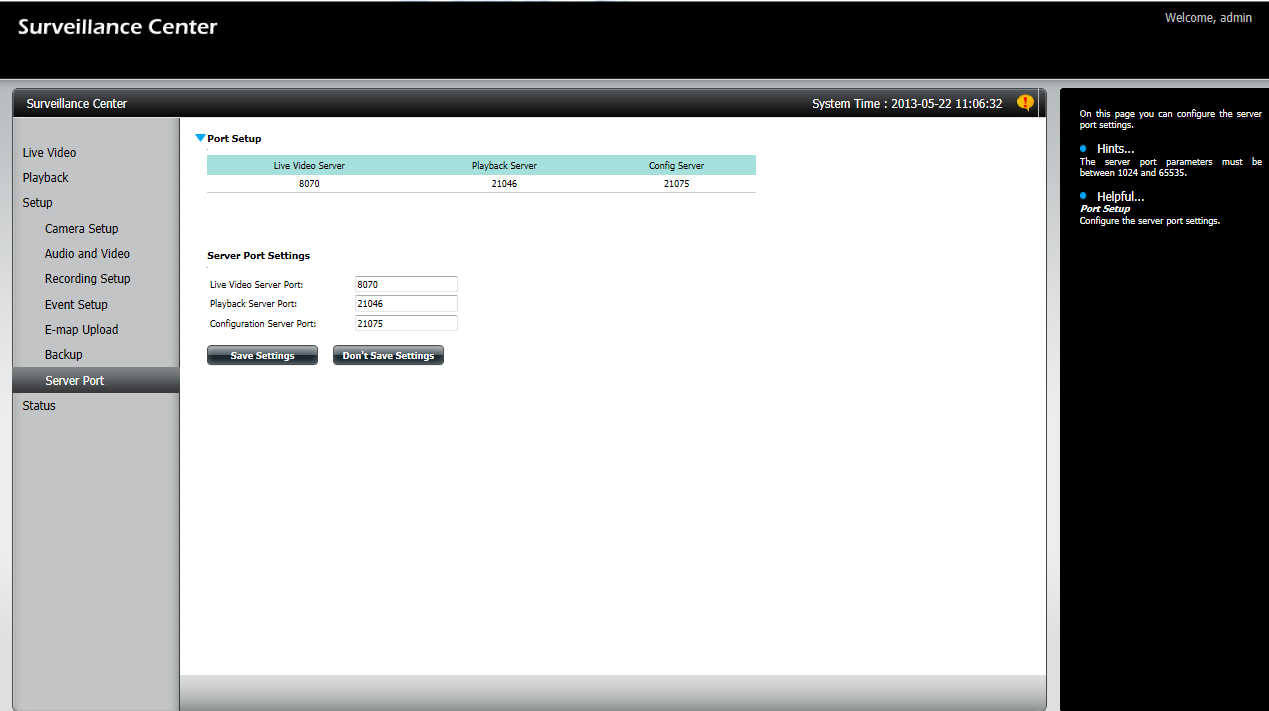The image size is (1269, 711).
Task: Click table cell value 8070
Action: click(309, 184)
